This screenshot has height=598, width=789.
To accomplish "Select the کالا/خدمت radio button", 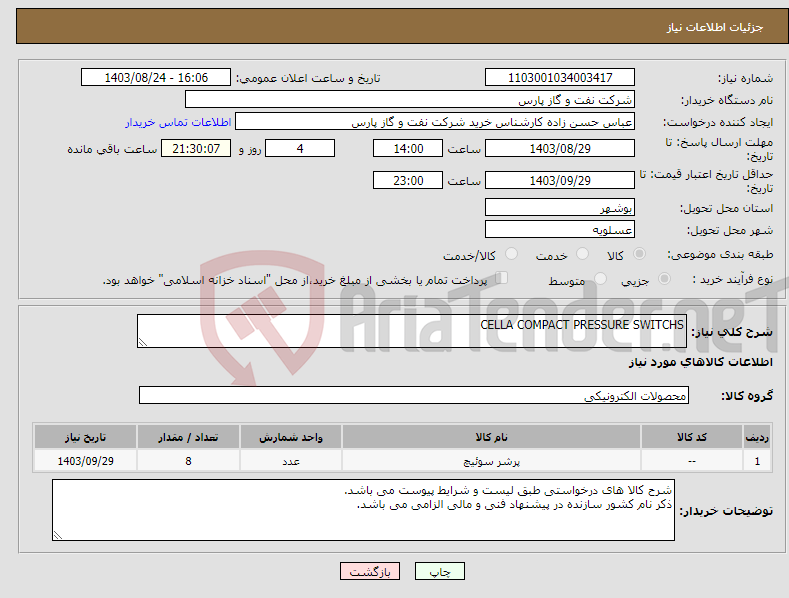I will point(511,254).
